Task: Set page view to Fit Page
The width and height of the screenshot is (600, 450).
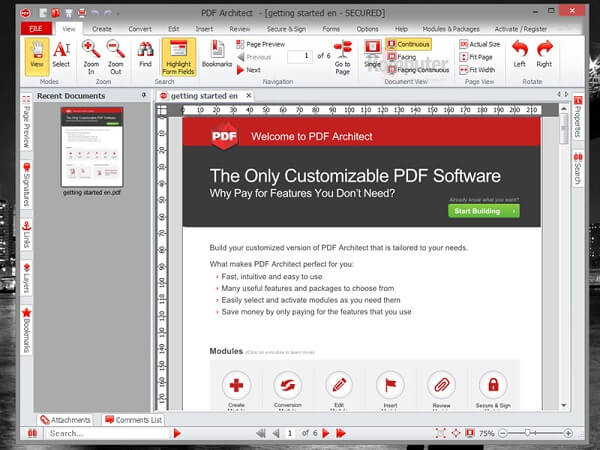Action: [476, 57]
